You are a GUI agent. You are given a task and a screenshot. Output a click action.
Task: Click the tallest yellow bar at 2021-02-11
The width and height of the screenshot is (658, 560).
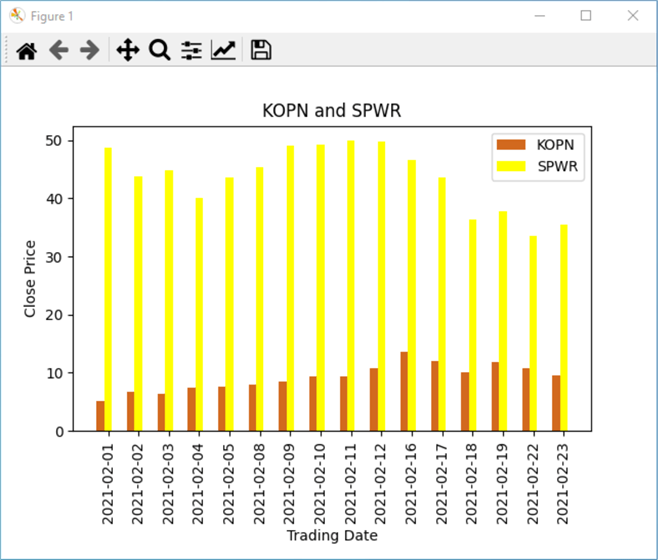point(351,290)
